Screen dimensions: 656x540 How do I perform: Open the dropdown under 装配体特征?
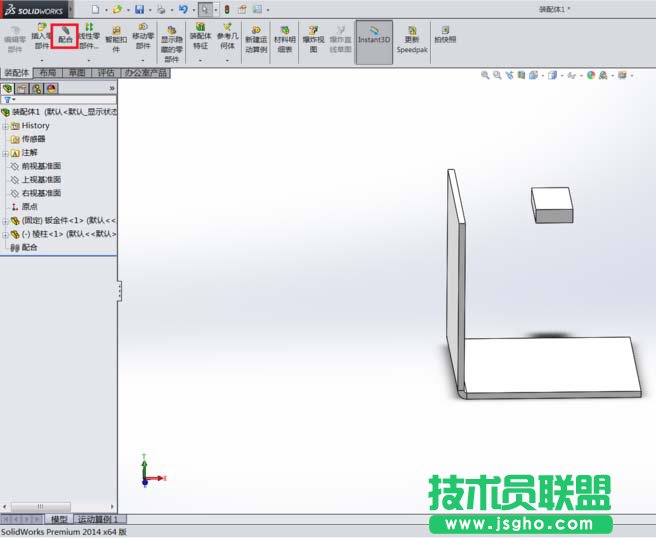coord(200,61)
